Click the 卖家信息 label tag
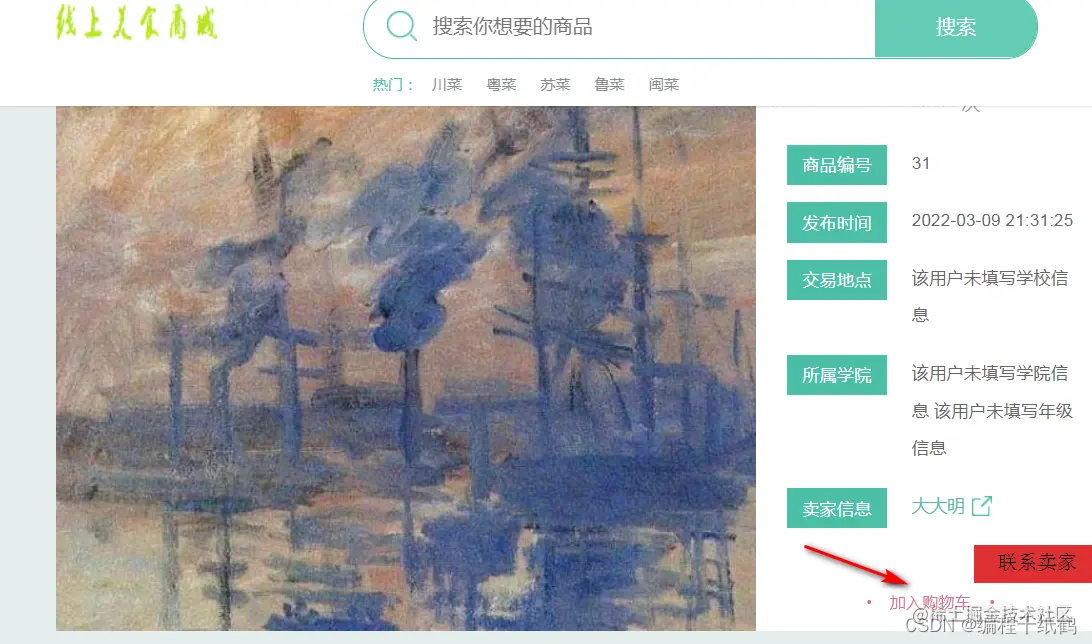Image resolution: width=1092 pixels, height=644 pixels. (836, 508)
